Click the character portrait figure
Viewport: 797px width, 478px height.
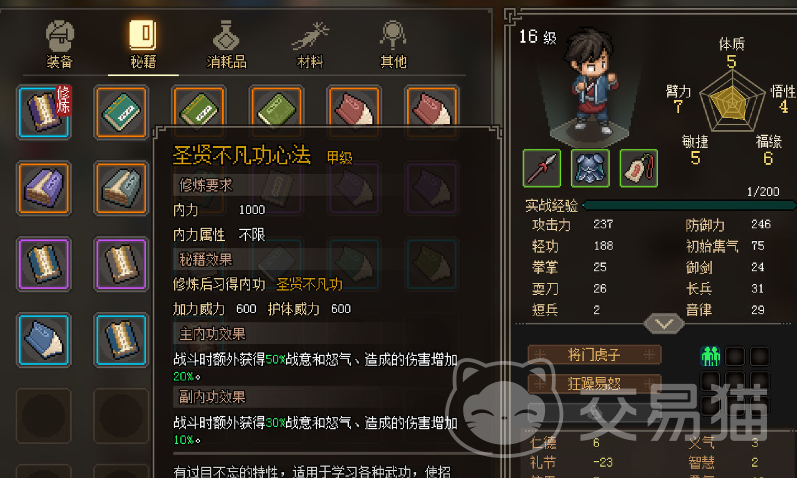590,81
